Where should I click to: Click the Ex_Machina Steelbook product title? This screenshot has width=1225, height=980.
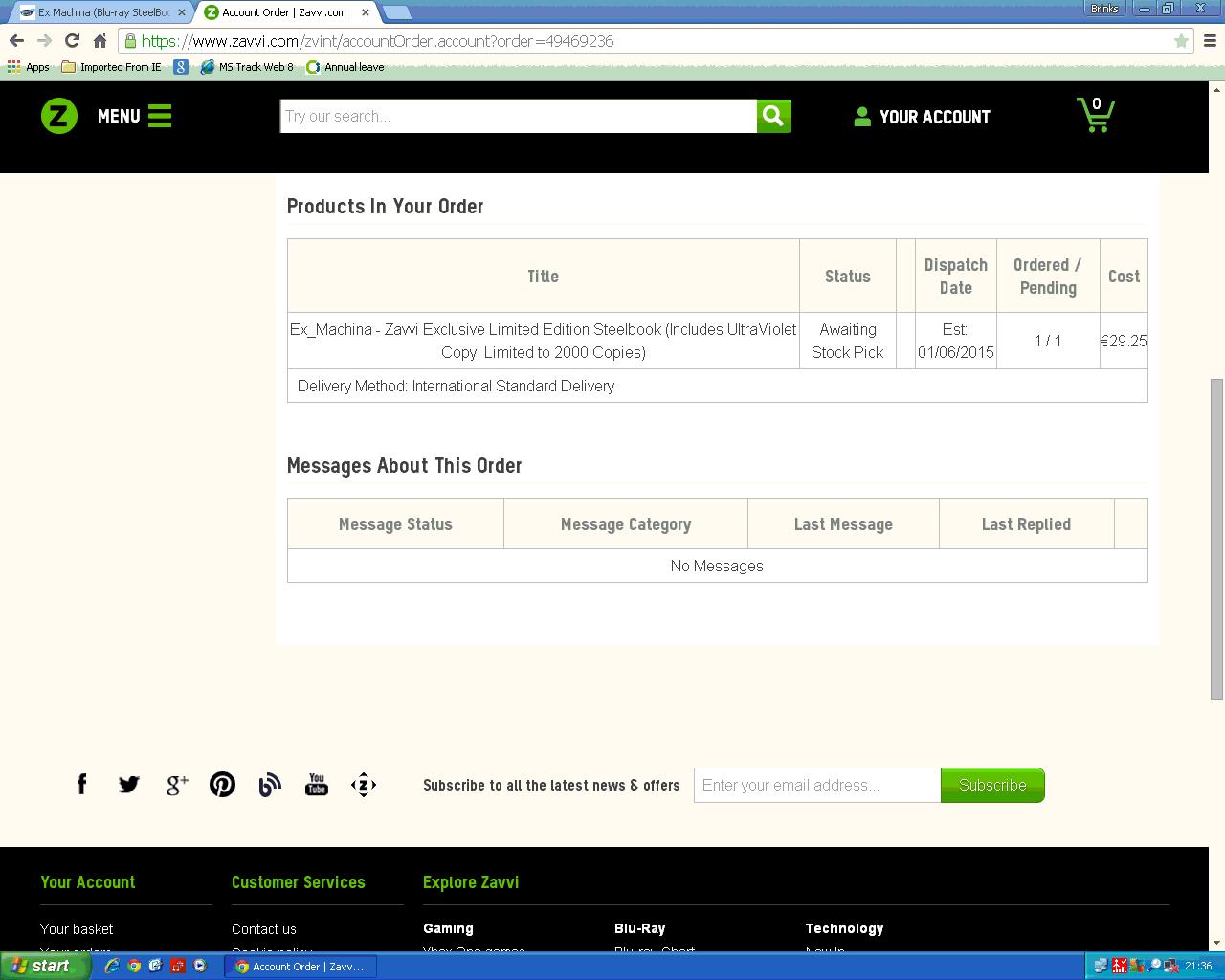[x=544, y=341]
